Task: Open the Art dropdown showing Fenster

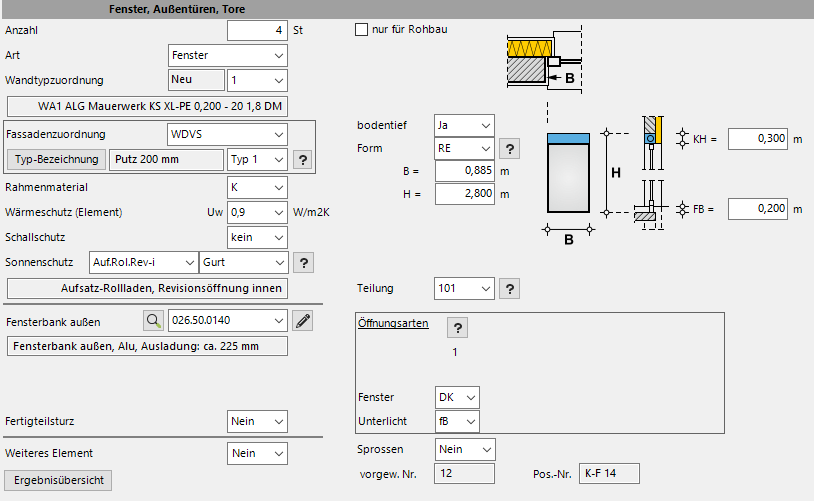Action: tap(227, 55)
